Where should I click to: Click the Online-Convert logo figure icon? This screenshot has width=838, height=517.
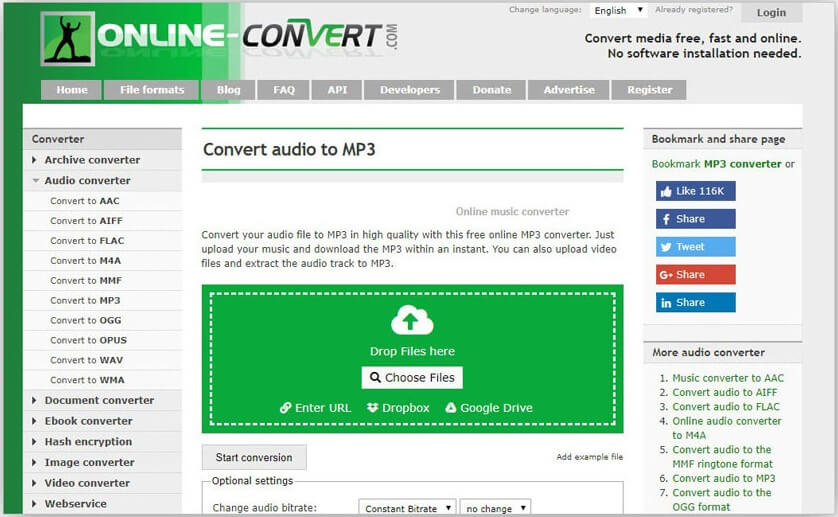(68, 39)
